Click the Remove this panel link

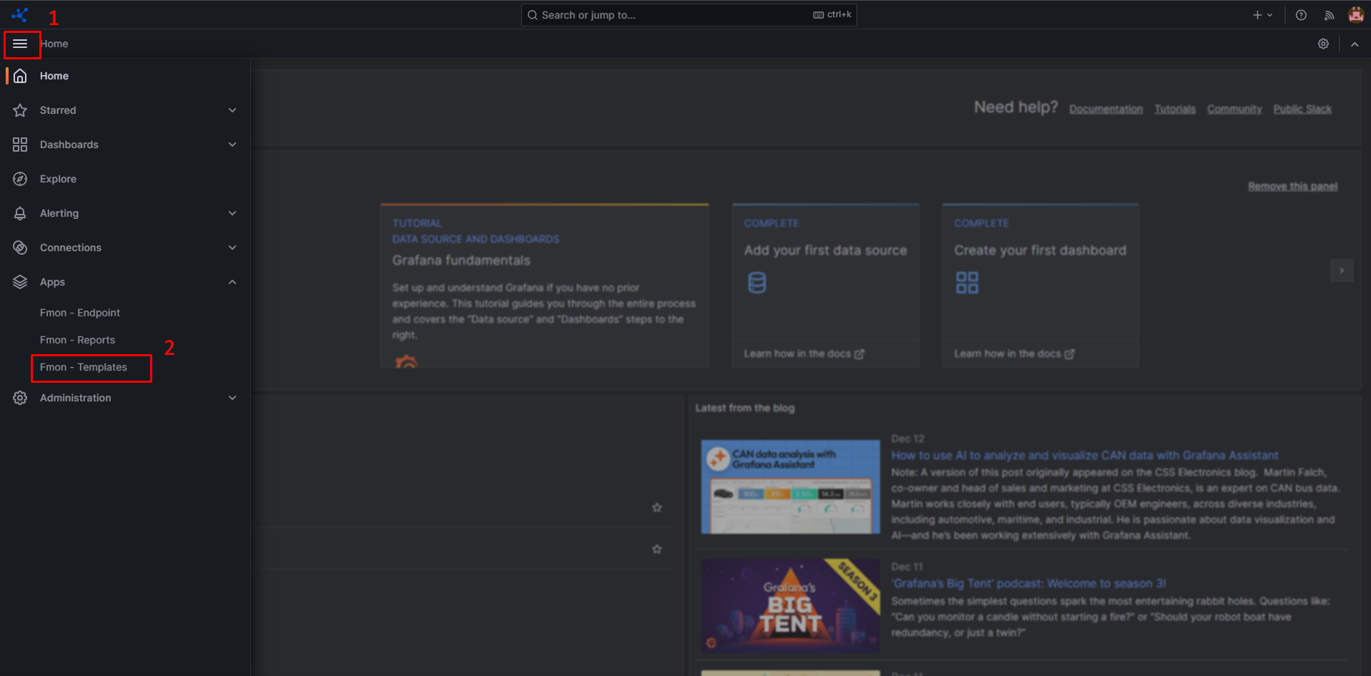[x=1292, y=186]
